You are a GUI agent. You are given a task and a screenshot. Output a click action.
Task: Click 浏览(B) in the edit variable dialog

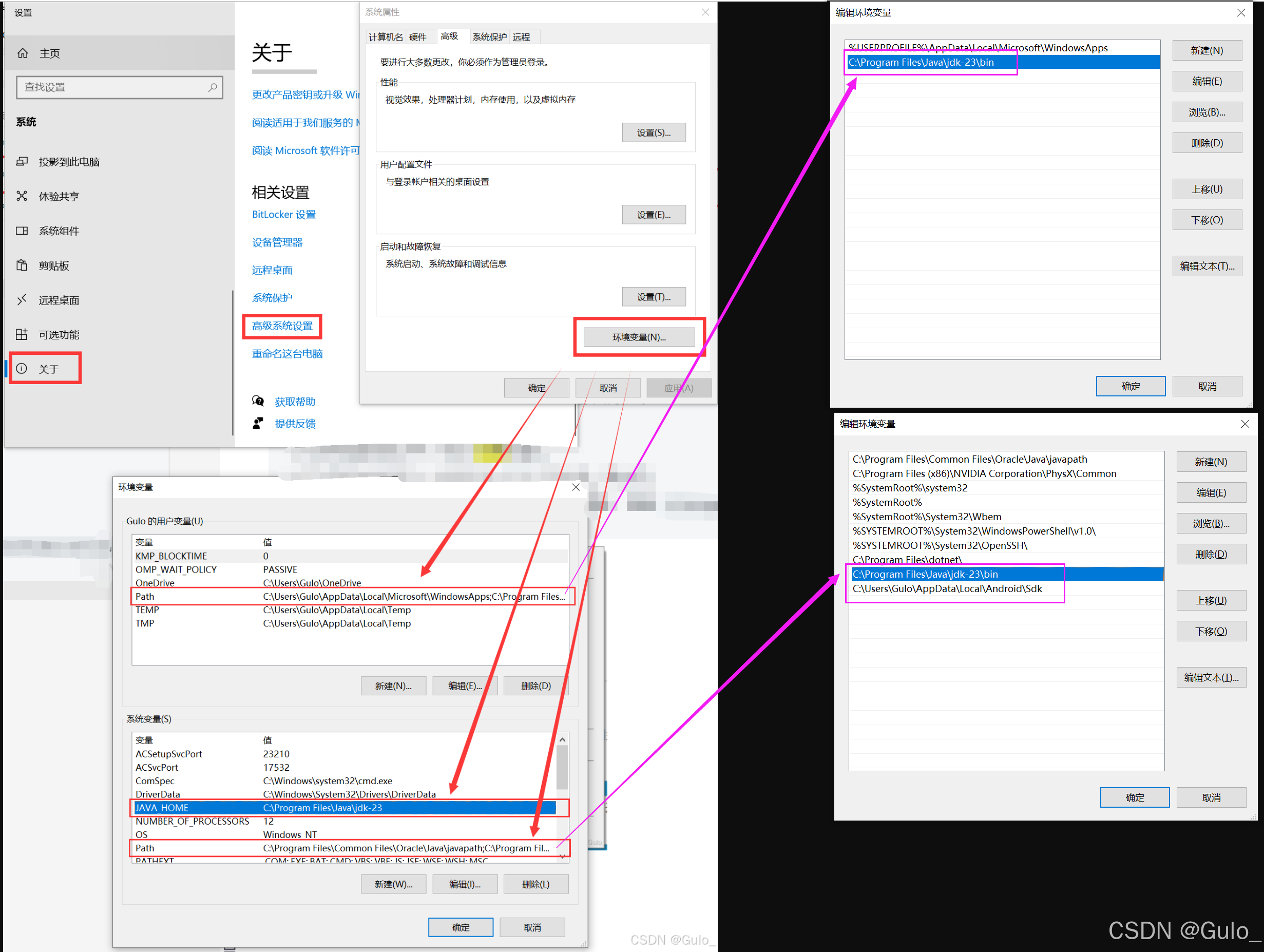(x=1207, y=112)
